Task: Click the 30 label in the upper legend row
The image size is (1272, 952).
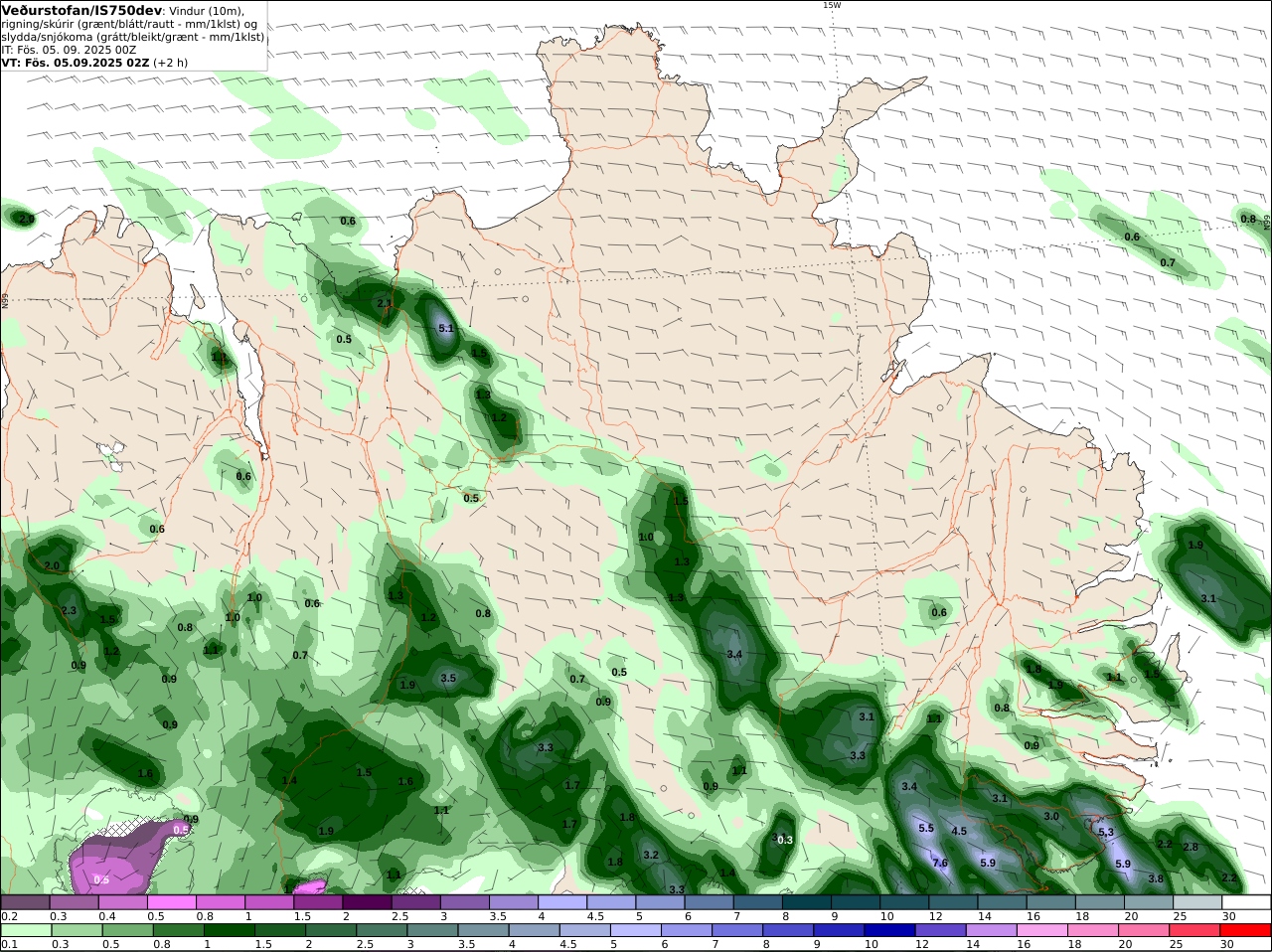Action: (x=1229, y=915)
